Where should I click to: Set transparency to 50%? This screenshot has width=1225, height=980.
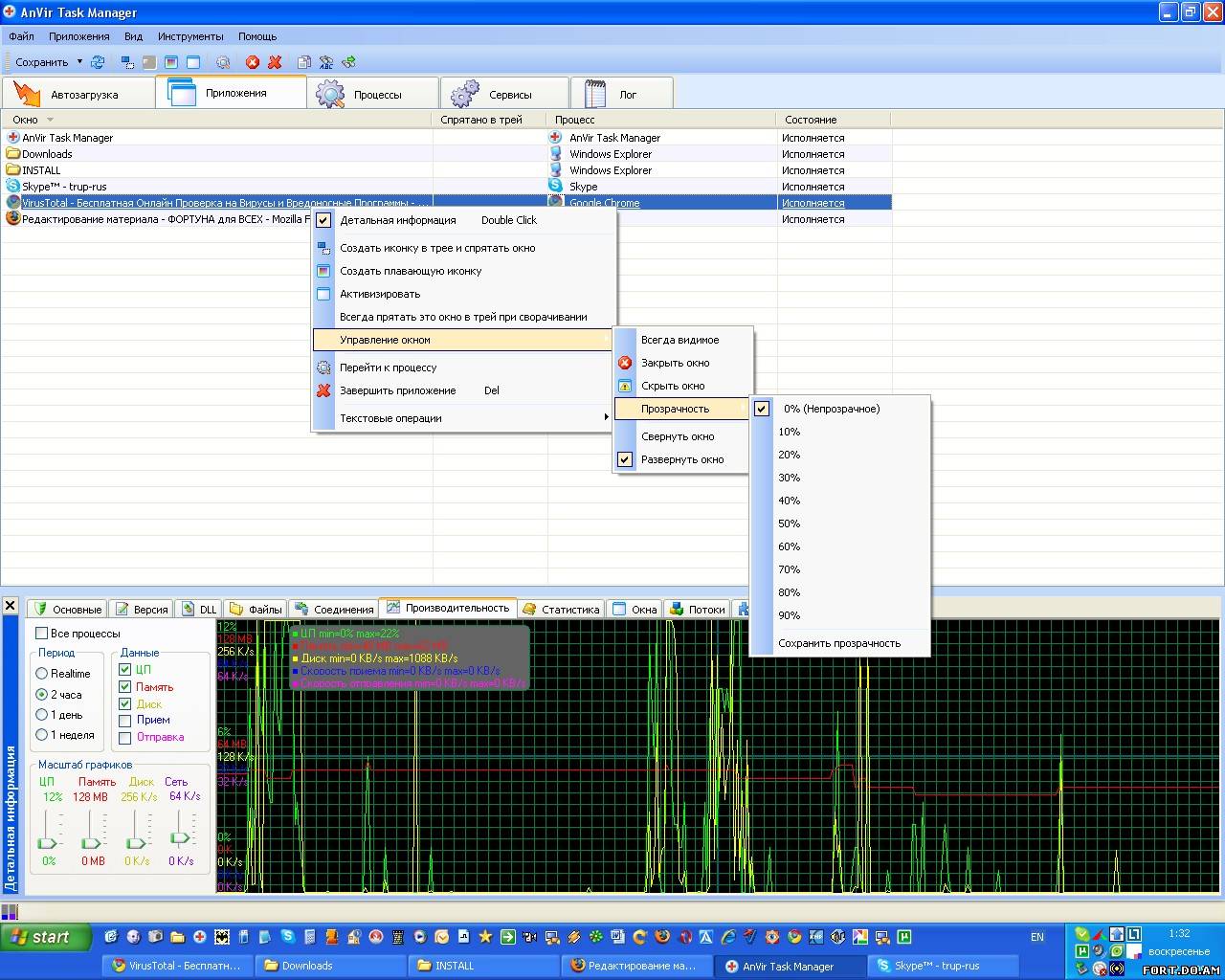839,523
